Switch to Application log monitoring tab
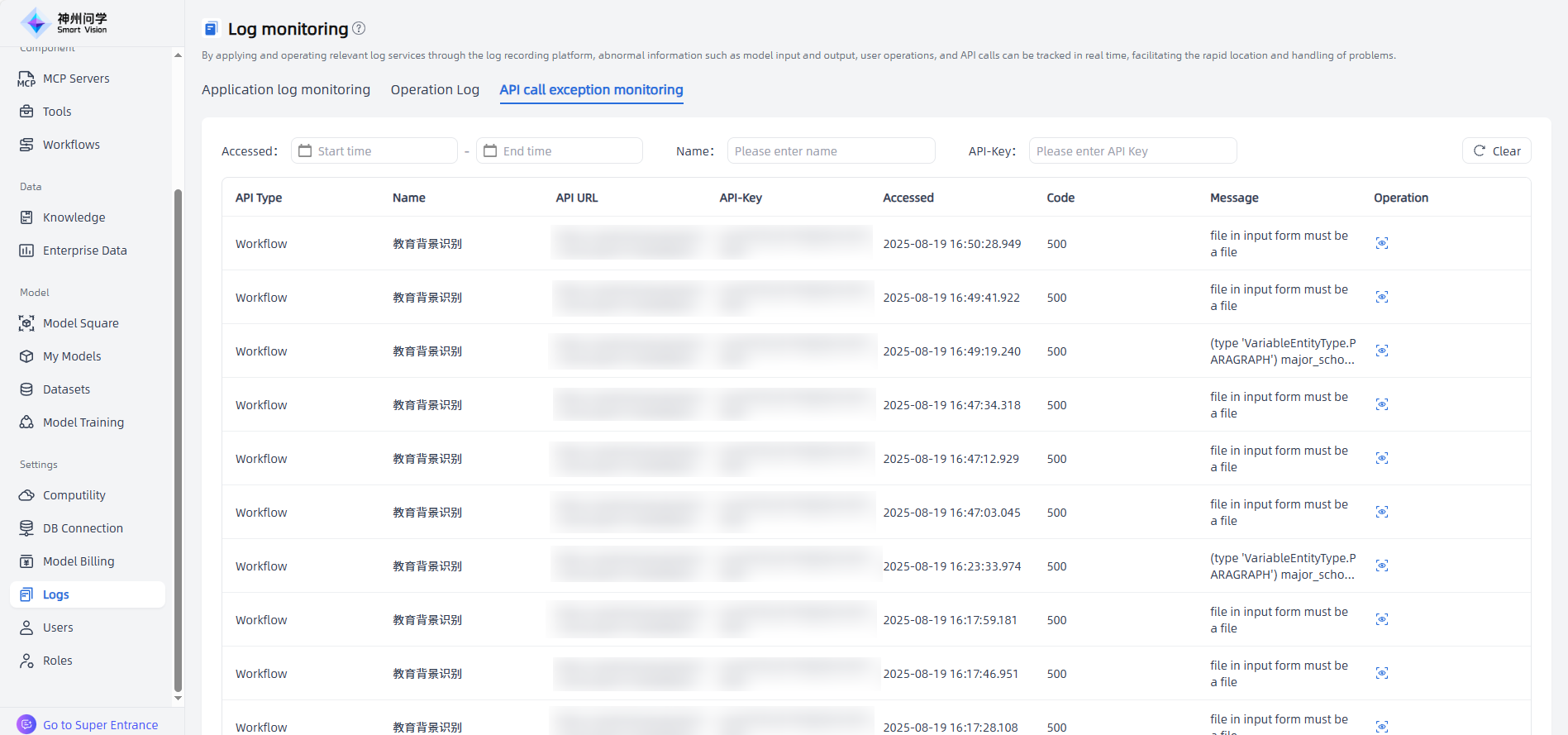Image resolution: width=1568 pixels, height=735 pixels. 286,89
